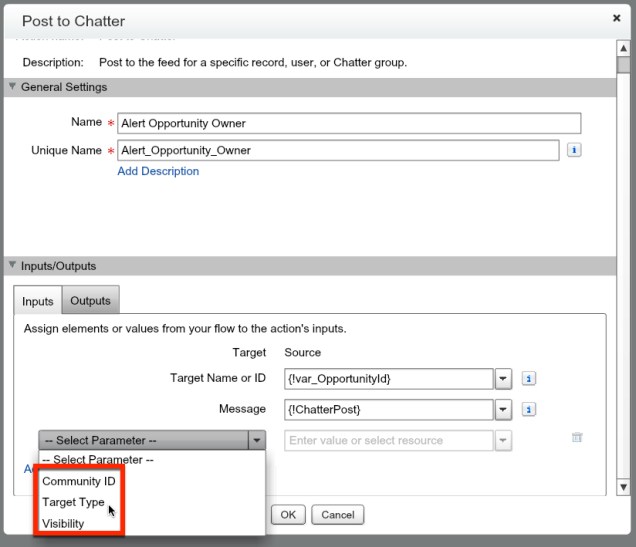The height and width of the screenshot is (547, 636).
Task: Click the Name input field
Action: [x=349, y=123]
